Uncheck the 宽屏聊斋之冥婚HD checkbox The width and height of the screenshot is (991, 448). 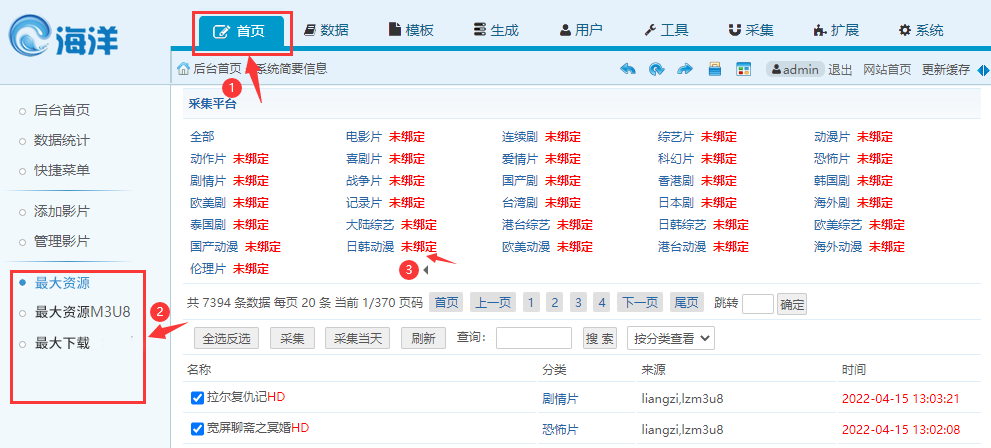coord(197,429)
